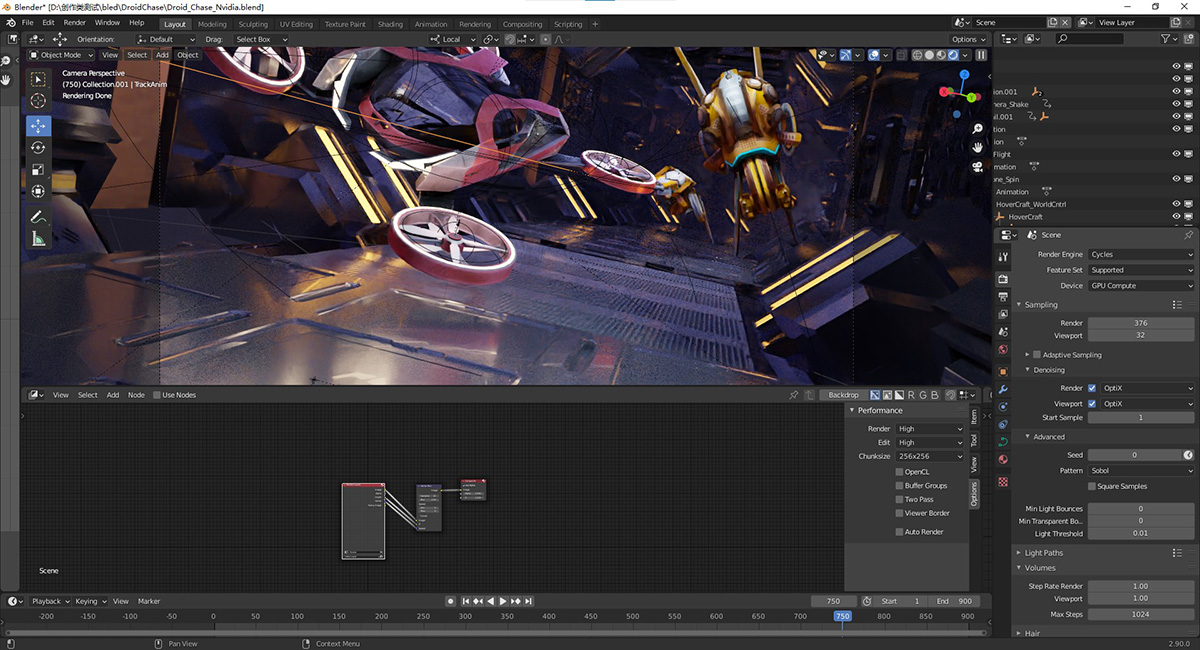Click the Render samples field showing 376
The height and width of the screenshot is (650, 1200).
1140,323
